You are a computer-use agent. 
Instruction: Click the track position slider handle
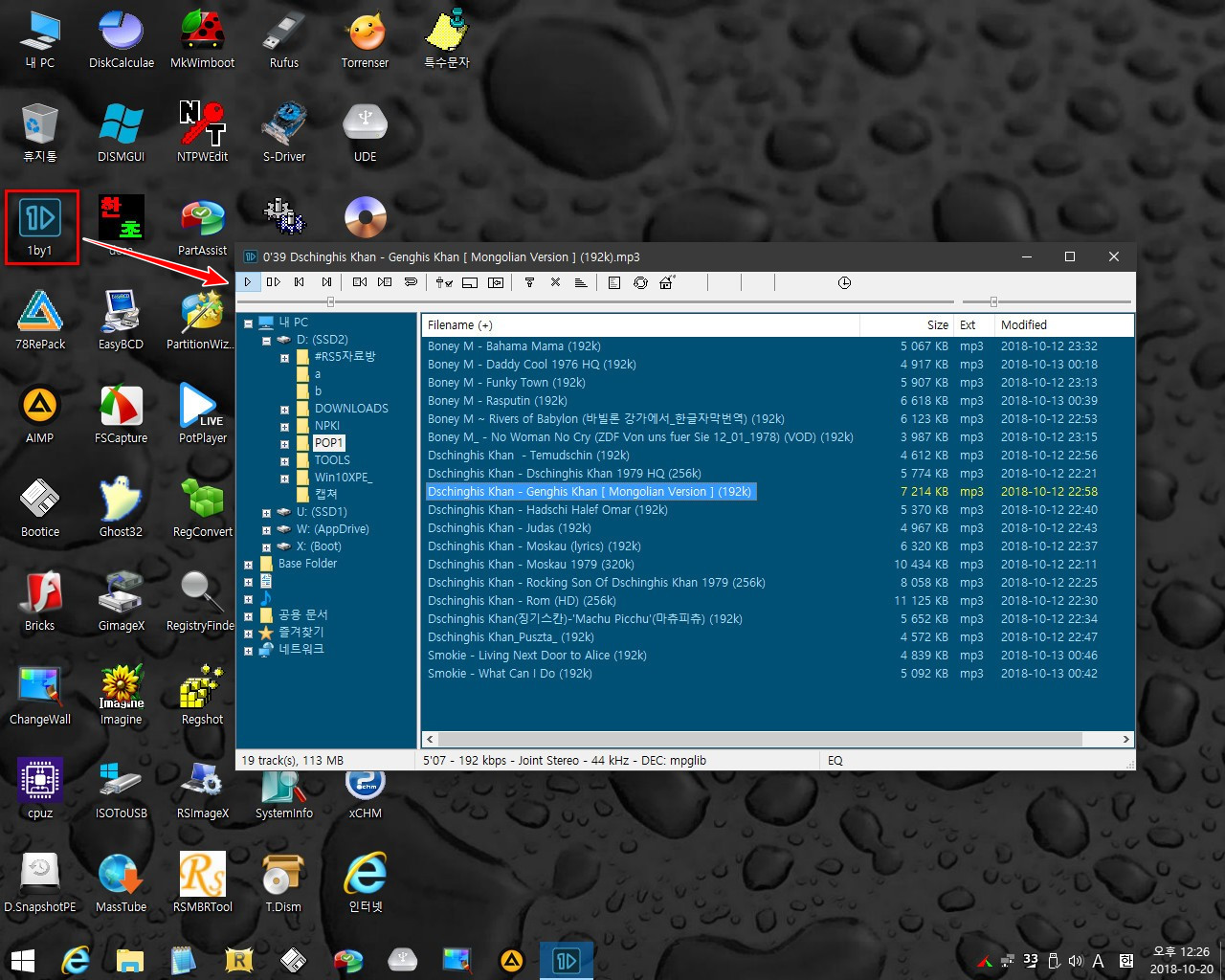330,301
